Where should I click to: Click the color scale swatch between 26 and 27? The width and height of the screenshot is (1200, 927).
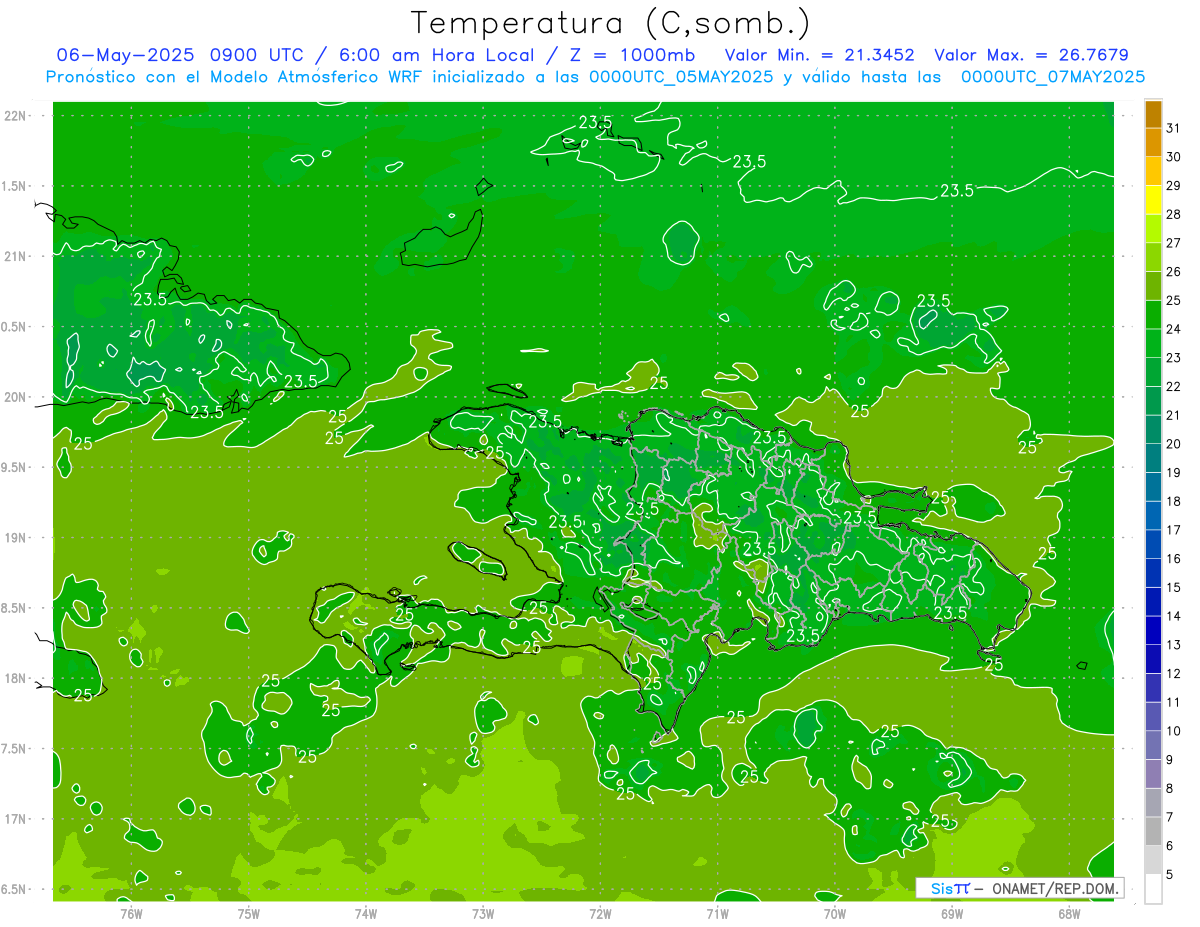point(1153,257)
